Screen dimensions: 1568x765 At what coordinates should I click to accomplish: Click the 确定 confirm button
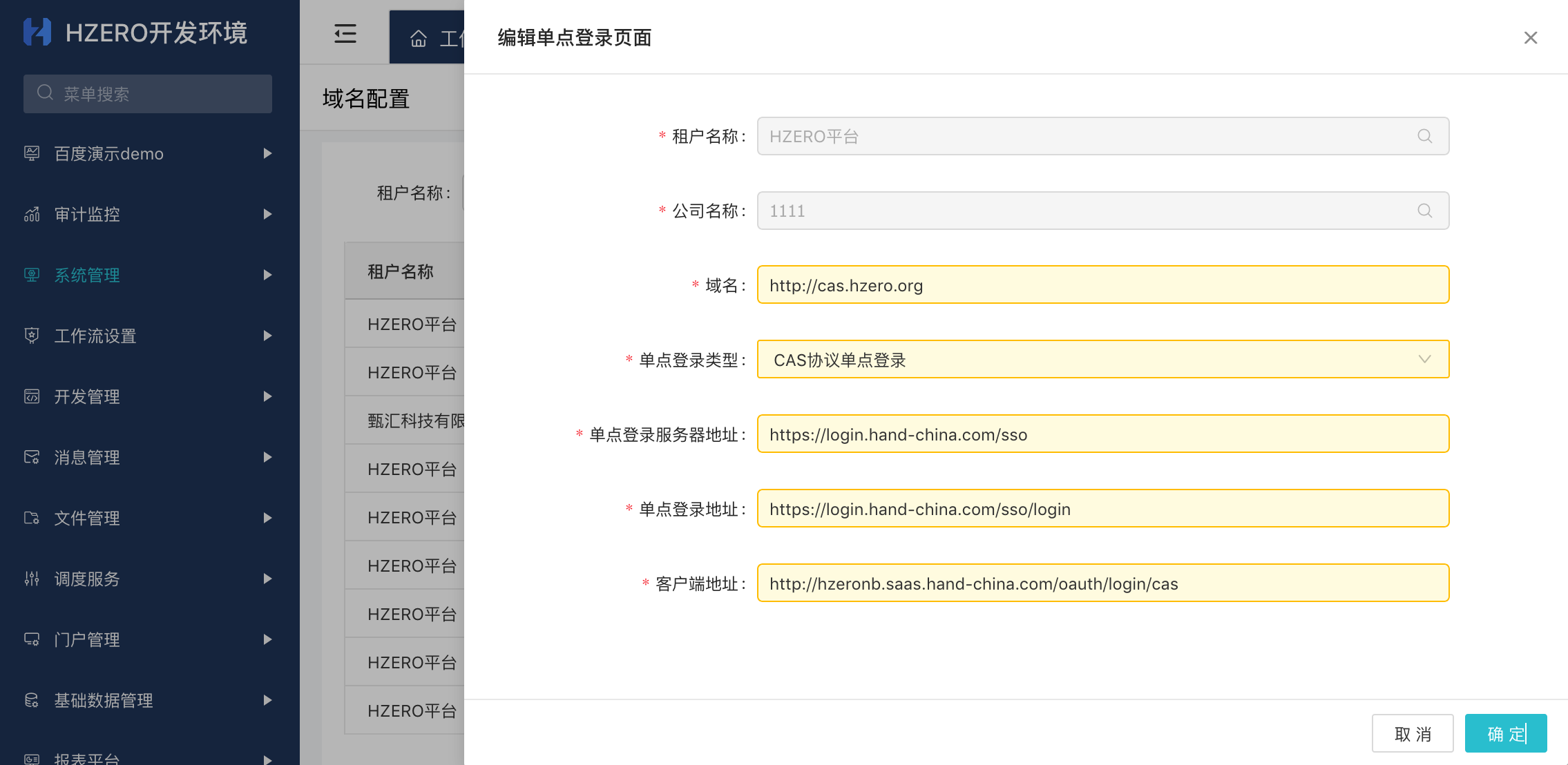1505,733
